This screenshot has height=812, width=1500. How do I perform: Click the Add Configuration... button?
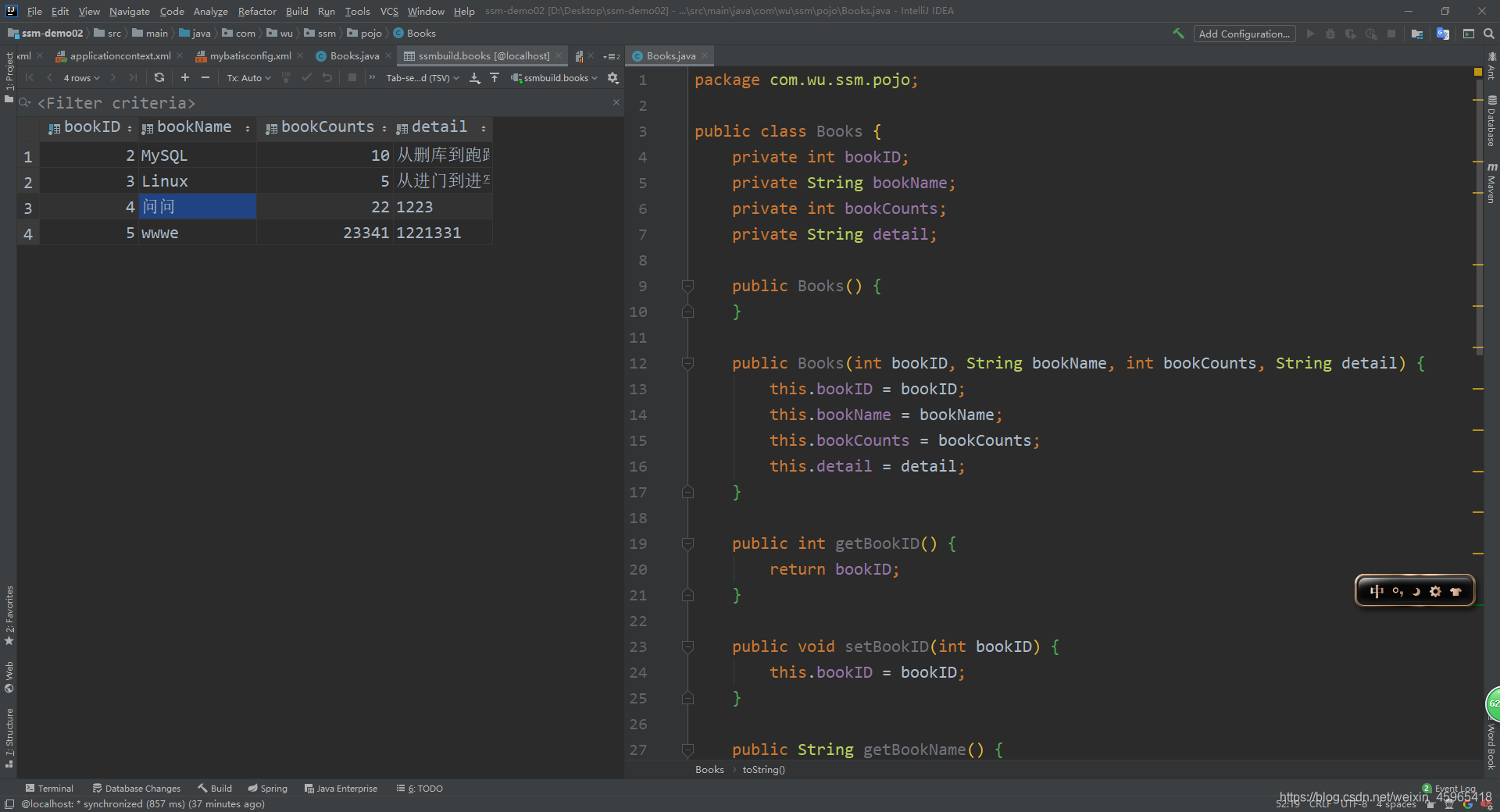1244,34
